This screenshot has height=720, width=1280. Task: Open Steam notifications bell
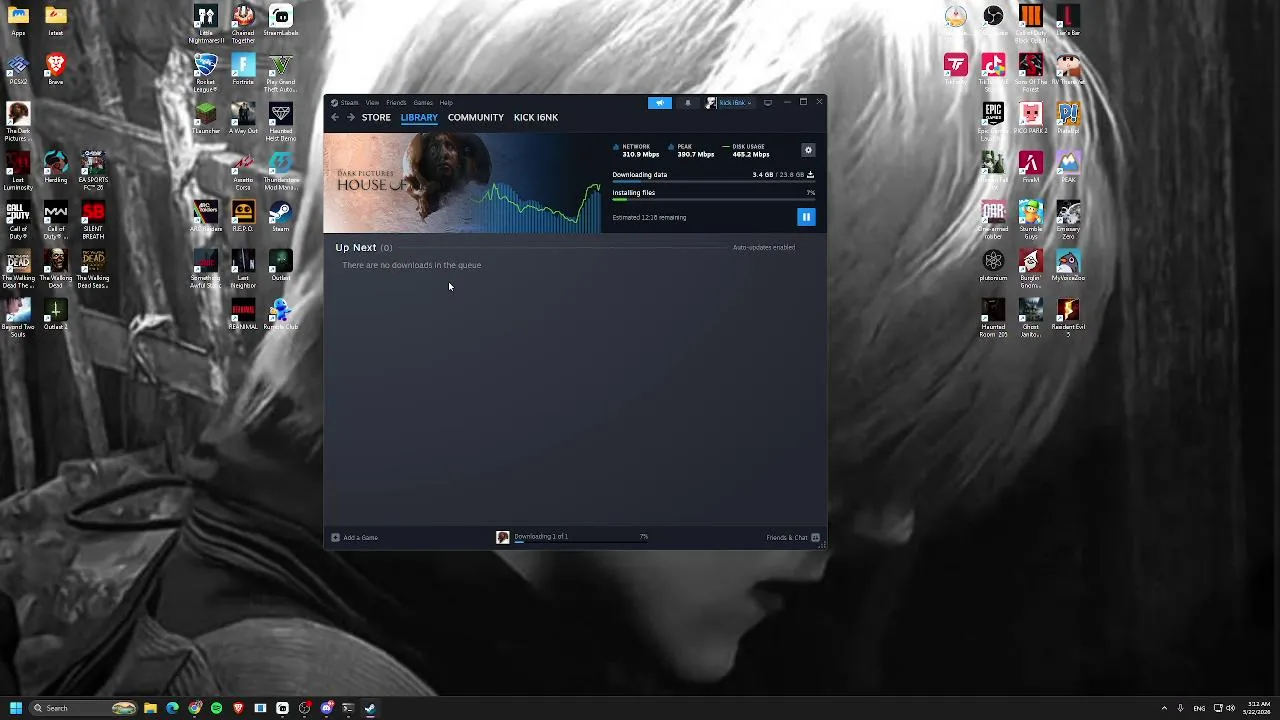pyautogui.click(x=687, y=102)
